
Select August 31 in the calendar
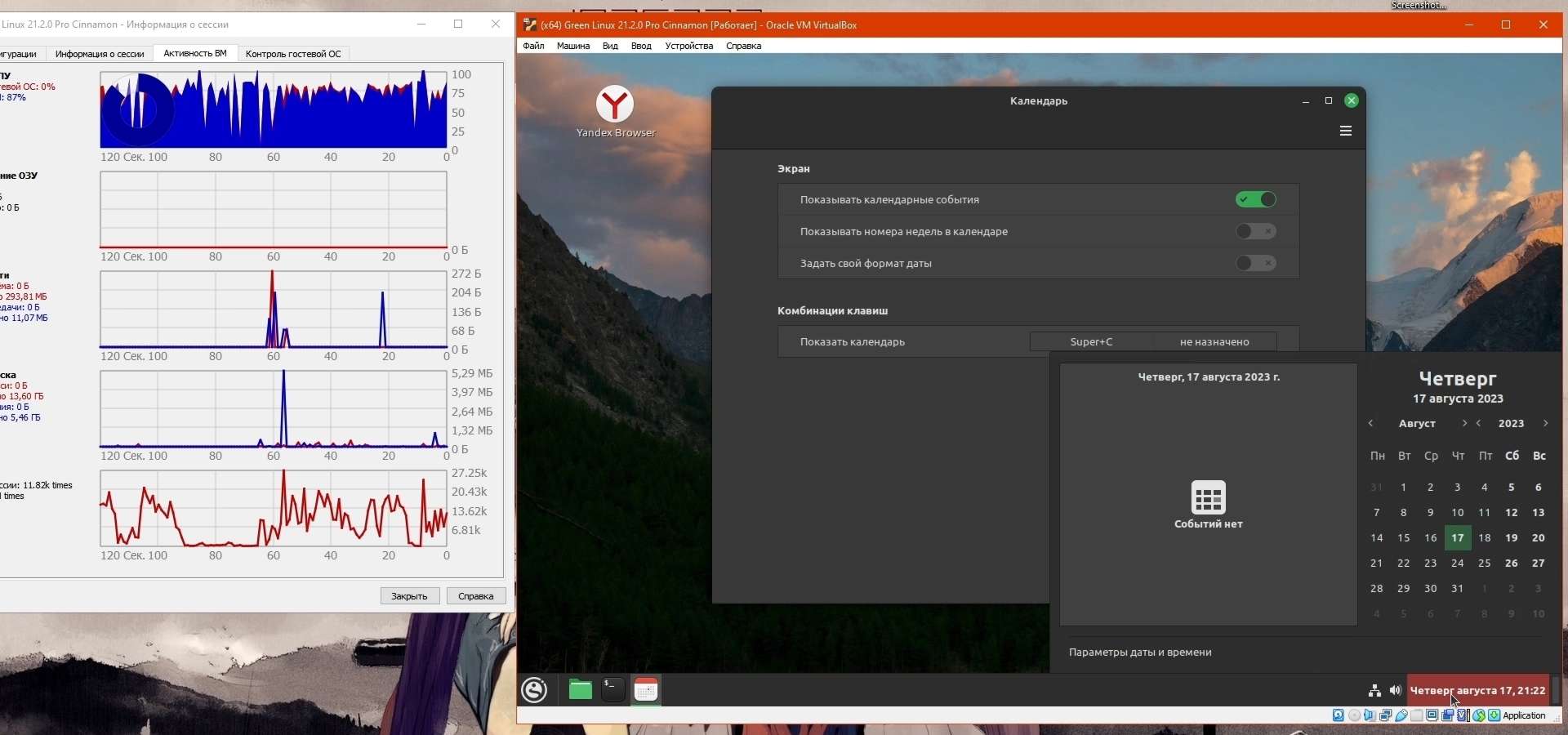1458,588
